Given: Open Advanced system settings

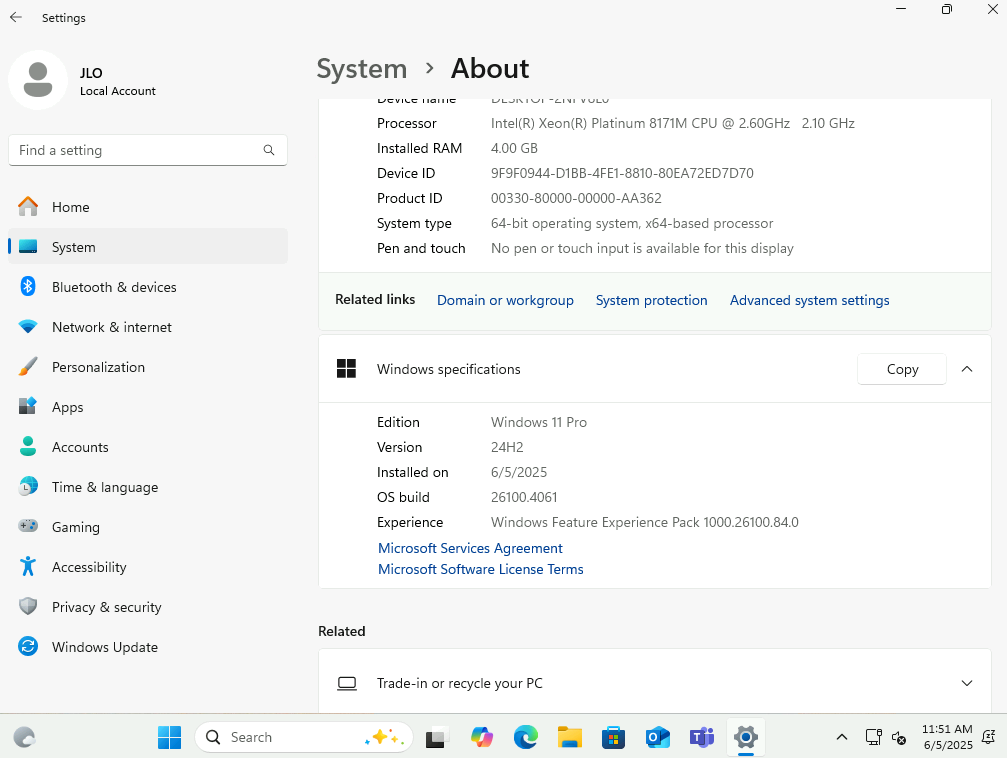Looking at the screenshot, I should pos(809,300).
